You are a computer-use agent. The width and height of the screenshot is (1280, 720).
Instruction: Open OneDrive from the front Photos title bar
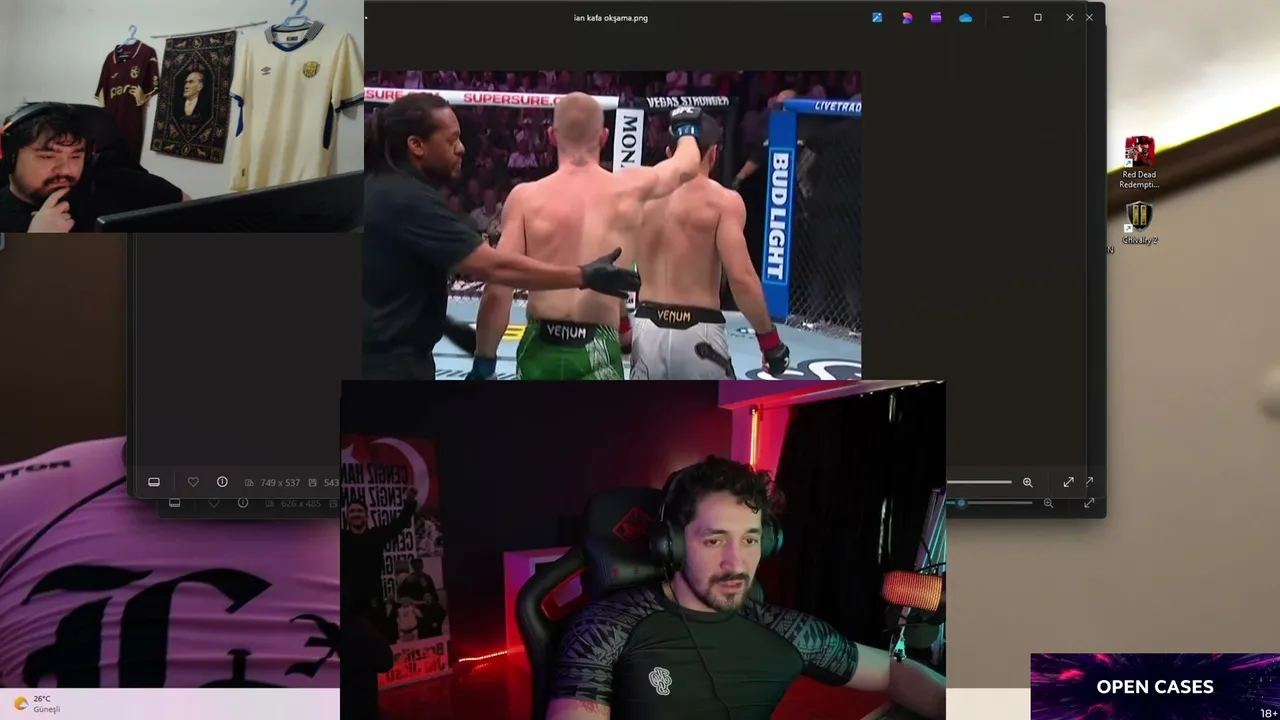click(x=965, y=17)
